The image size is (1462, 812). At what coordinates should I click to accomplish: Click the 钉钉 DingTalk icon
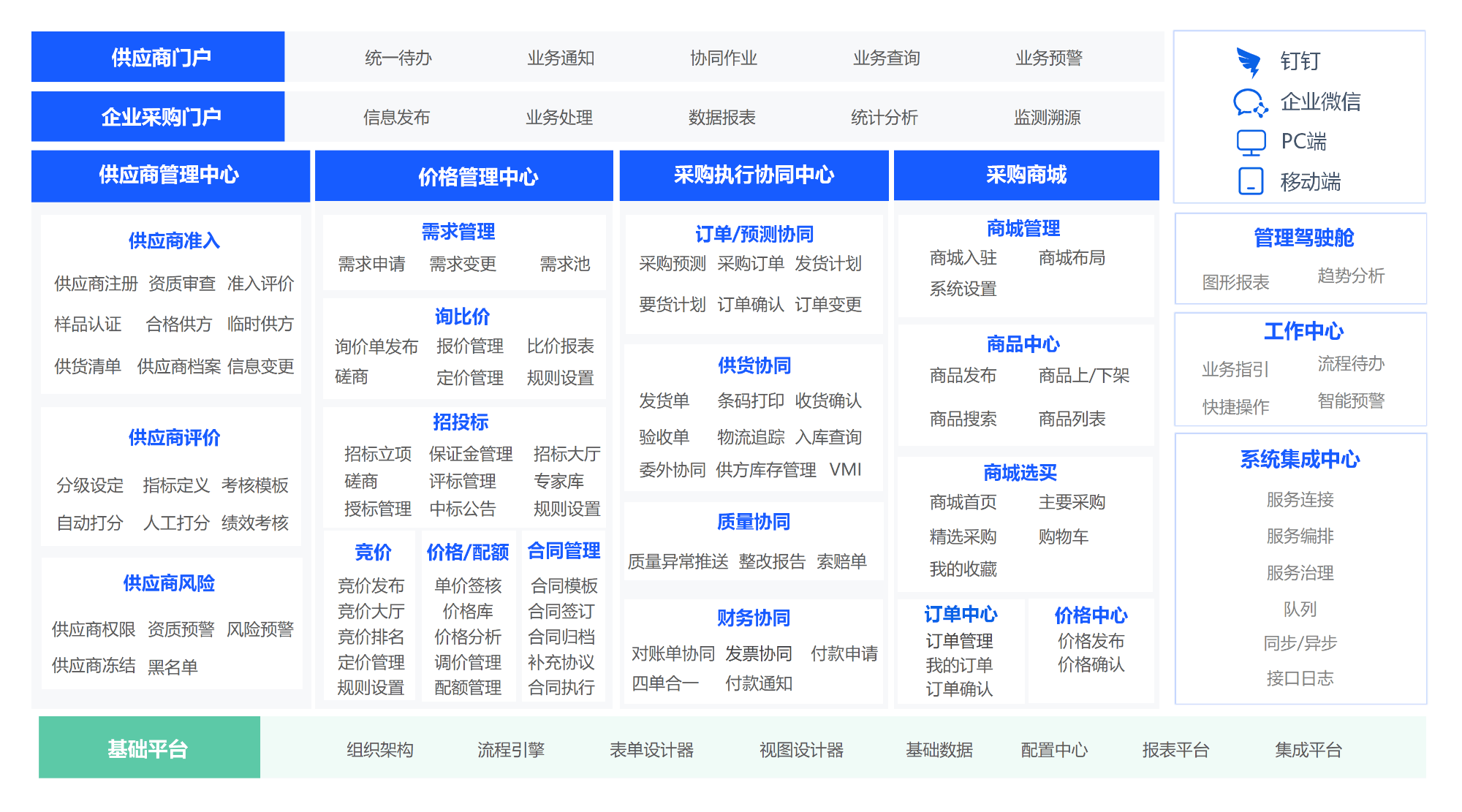pos(1249,61)
